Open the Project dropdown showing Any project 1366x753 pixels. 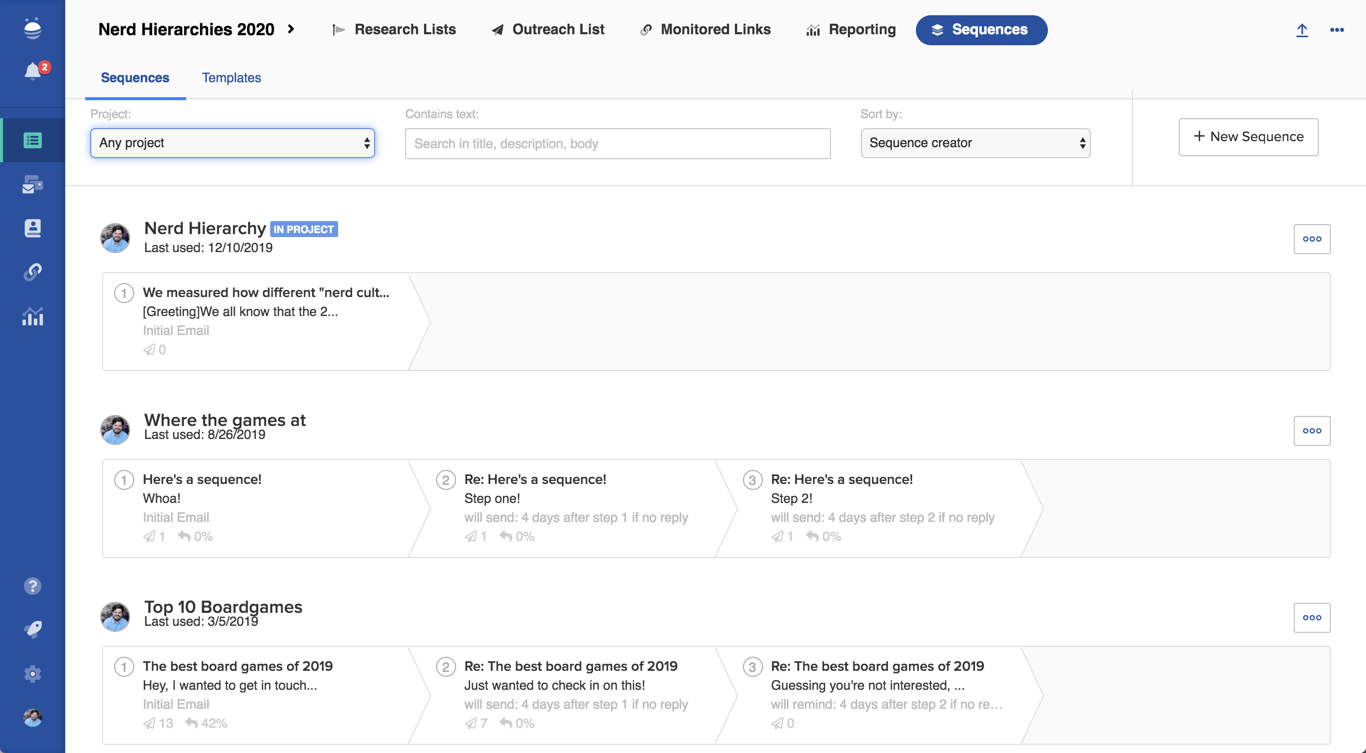click(x=232, y=143)
